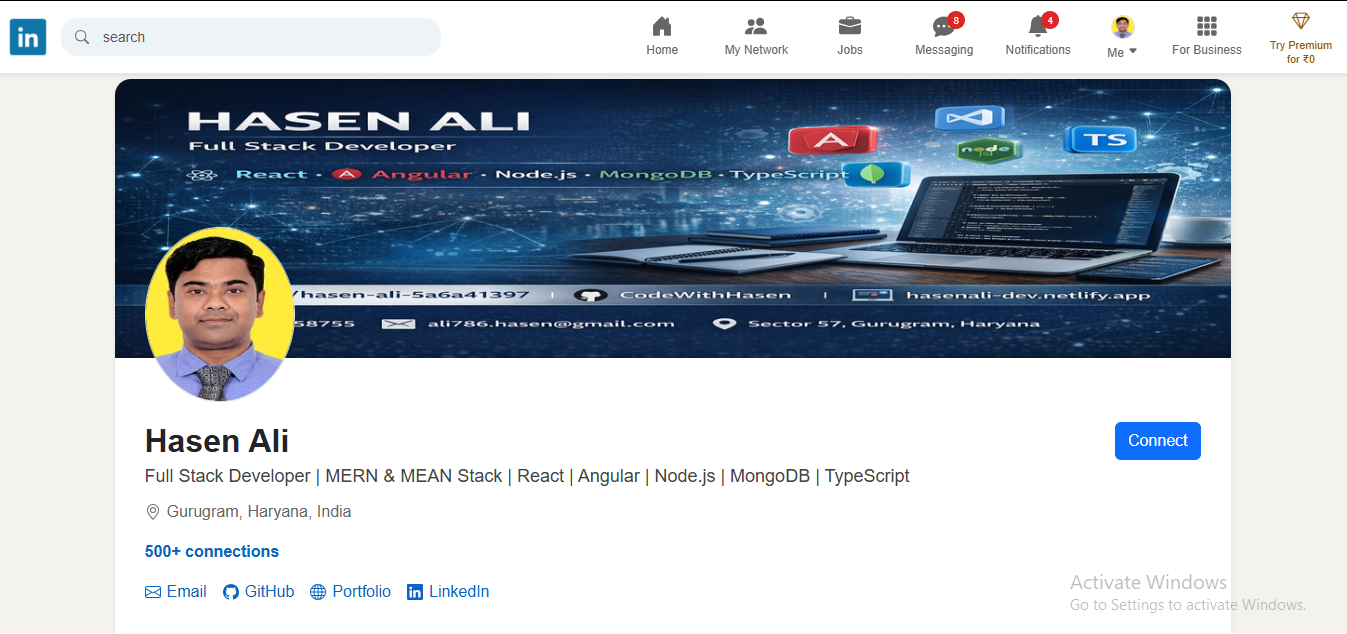Open Hasen Ali's profile photo

click(220, 315)
